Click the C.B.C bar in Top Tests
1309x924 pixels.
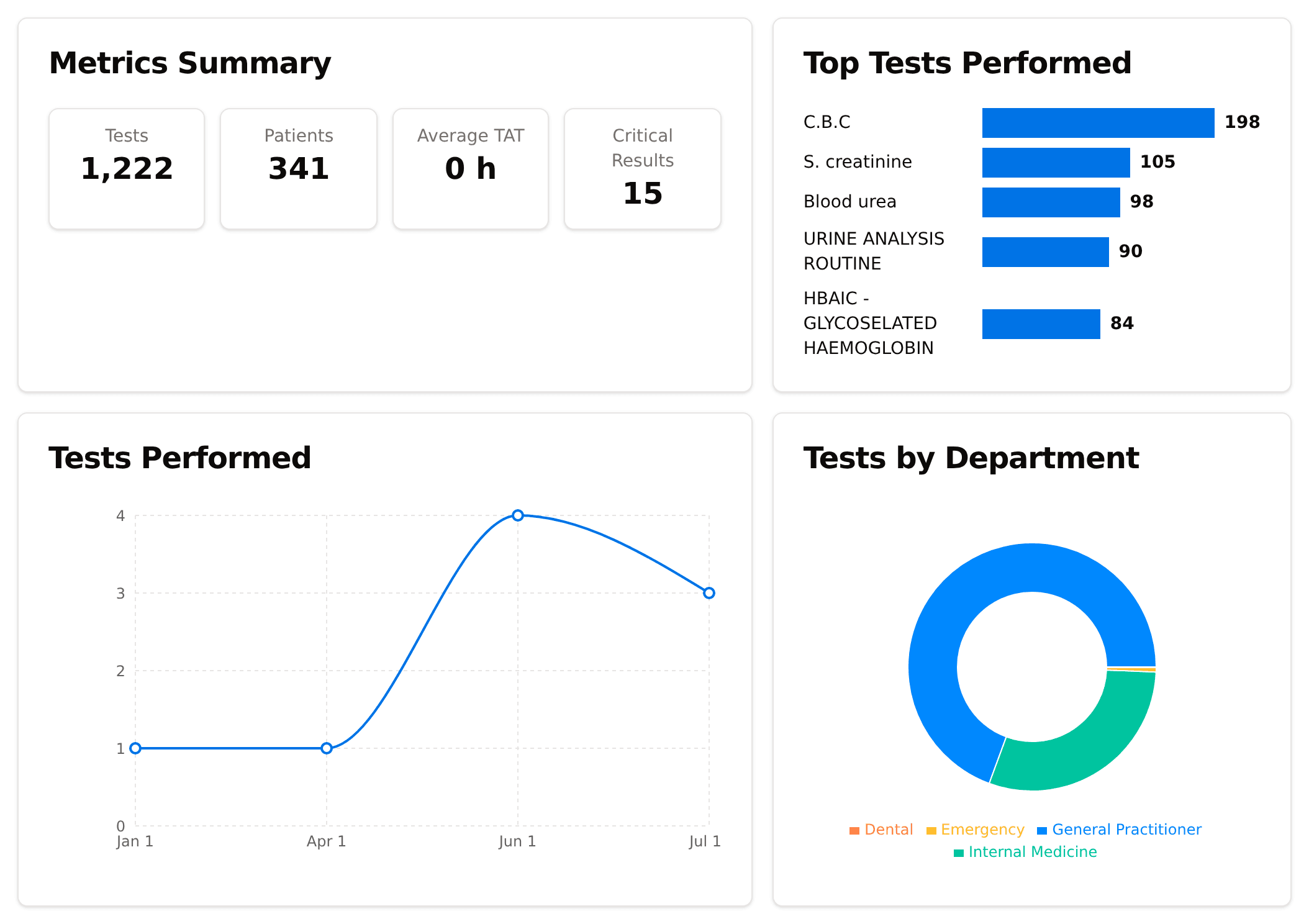[1098, 123]
